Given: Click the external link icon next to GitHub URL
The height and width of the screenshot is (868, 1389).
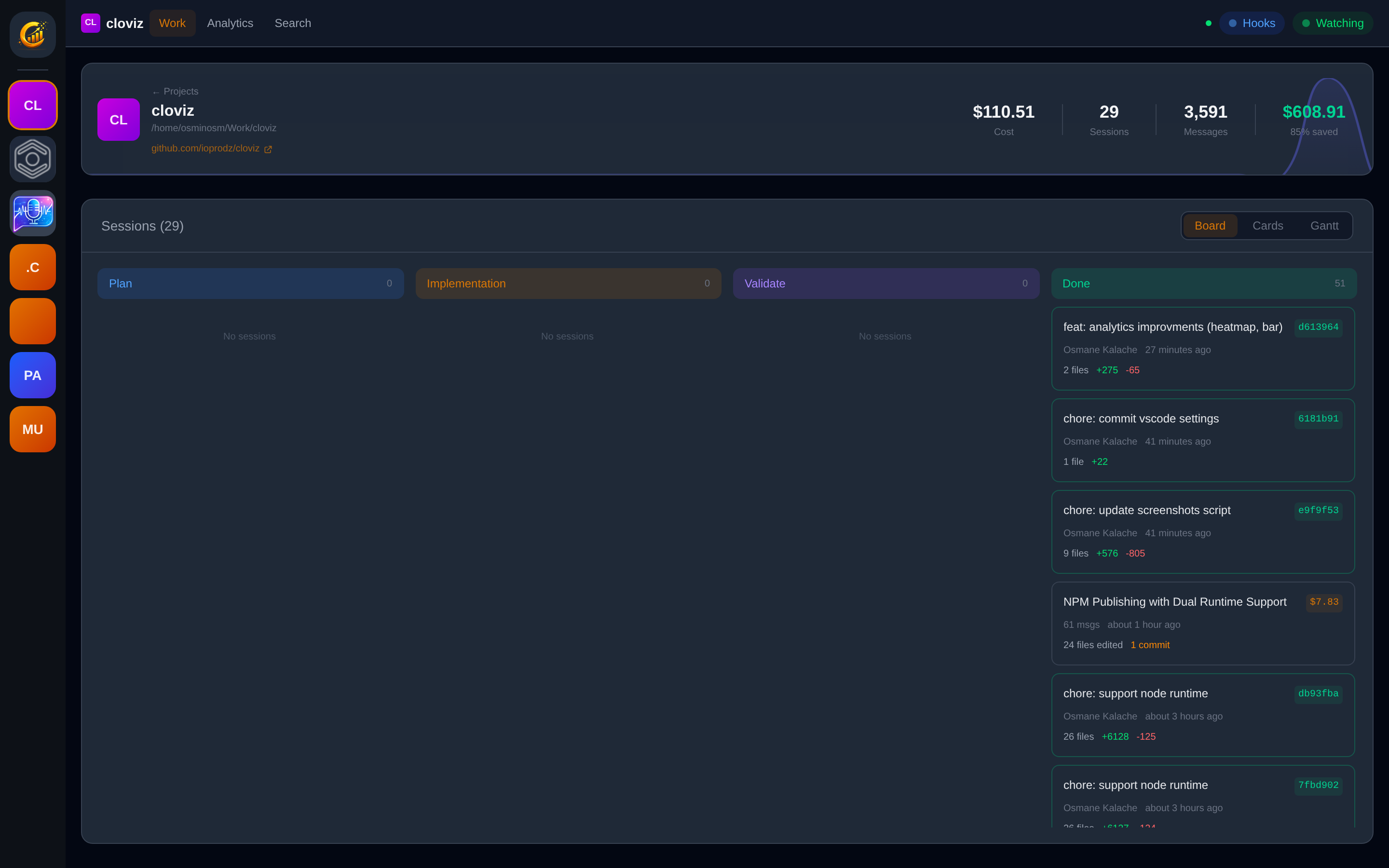Looking at the screenshot, I should pyautogui.click(x=268, y=149).
